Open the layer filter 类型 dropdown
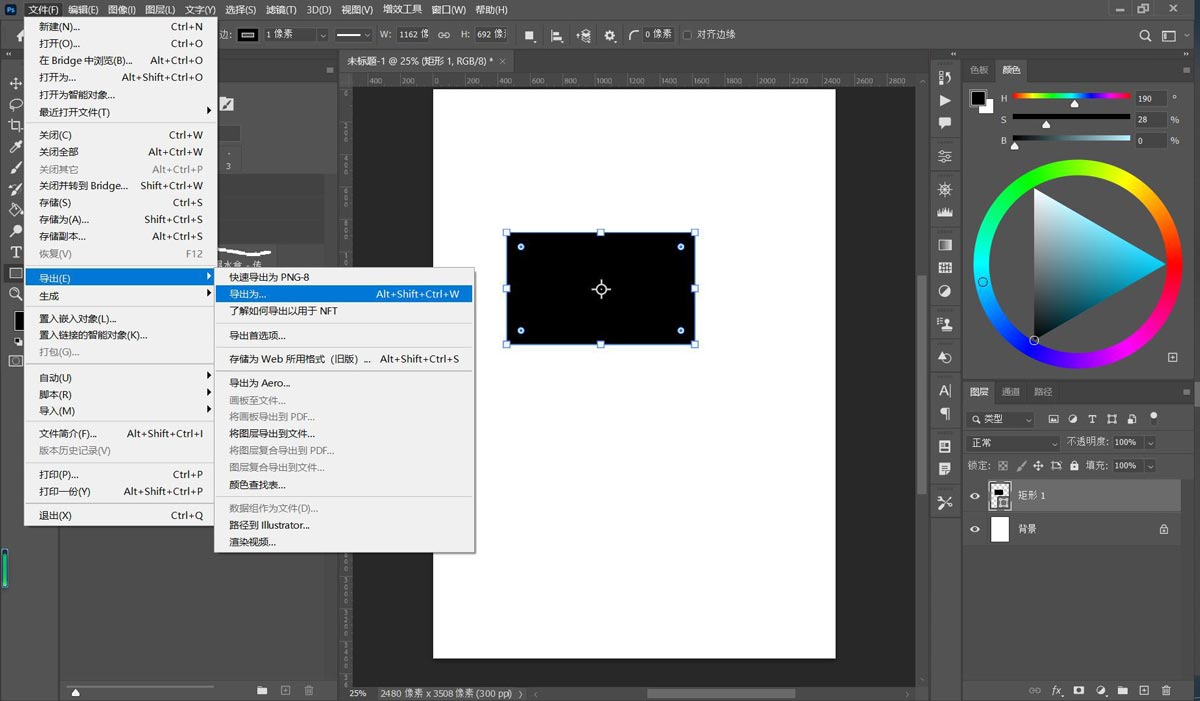This screenshot has height=701, width=1200. pyautogui.click(x=1002, y=419)
